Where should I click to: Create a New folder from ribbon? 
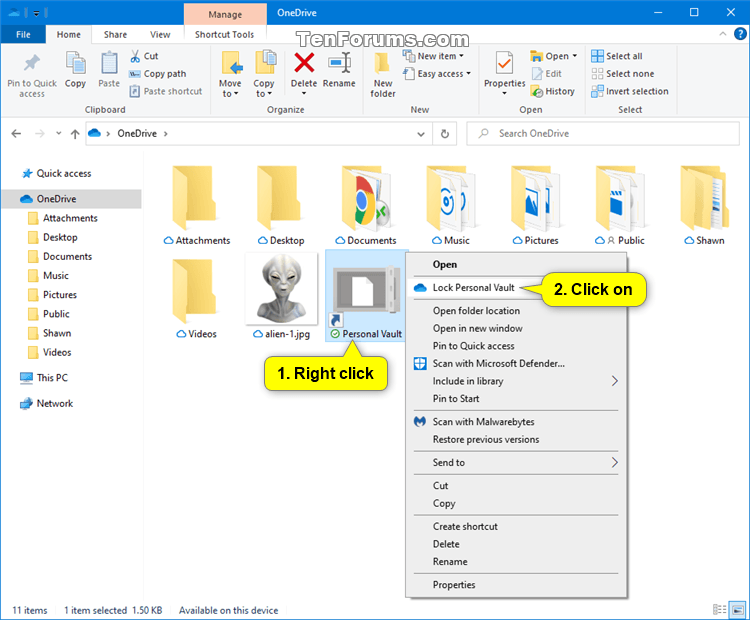(x=383, y=76)
